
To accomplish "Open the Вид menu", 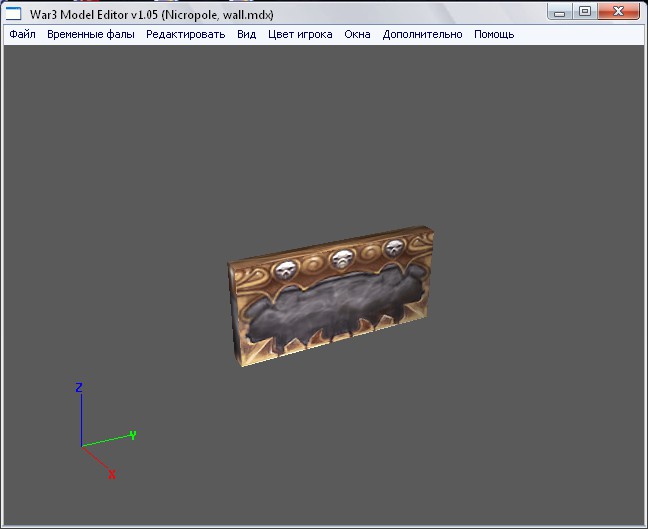I will click(247, 34).
